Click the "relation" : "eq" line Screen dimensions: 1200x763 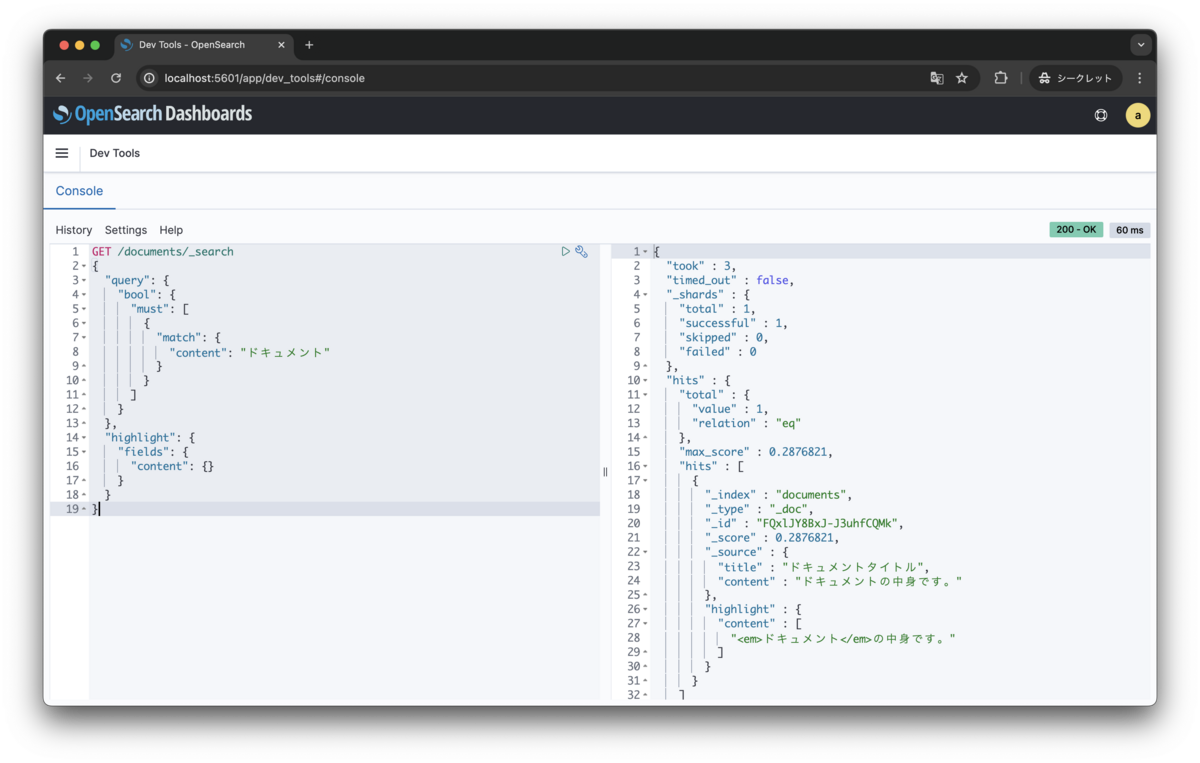tap(746, 424)
